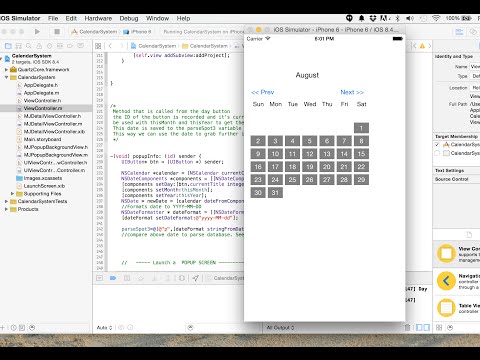The width and height of the screenshot is (480, 360).
Task: Click the volume icon in the menu bar
Action: (x=410, y=18)
